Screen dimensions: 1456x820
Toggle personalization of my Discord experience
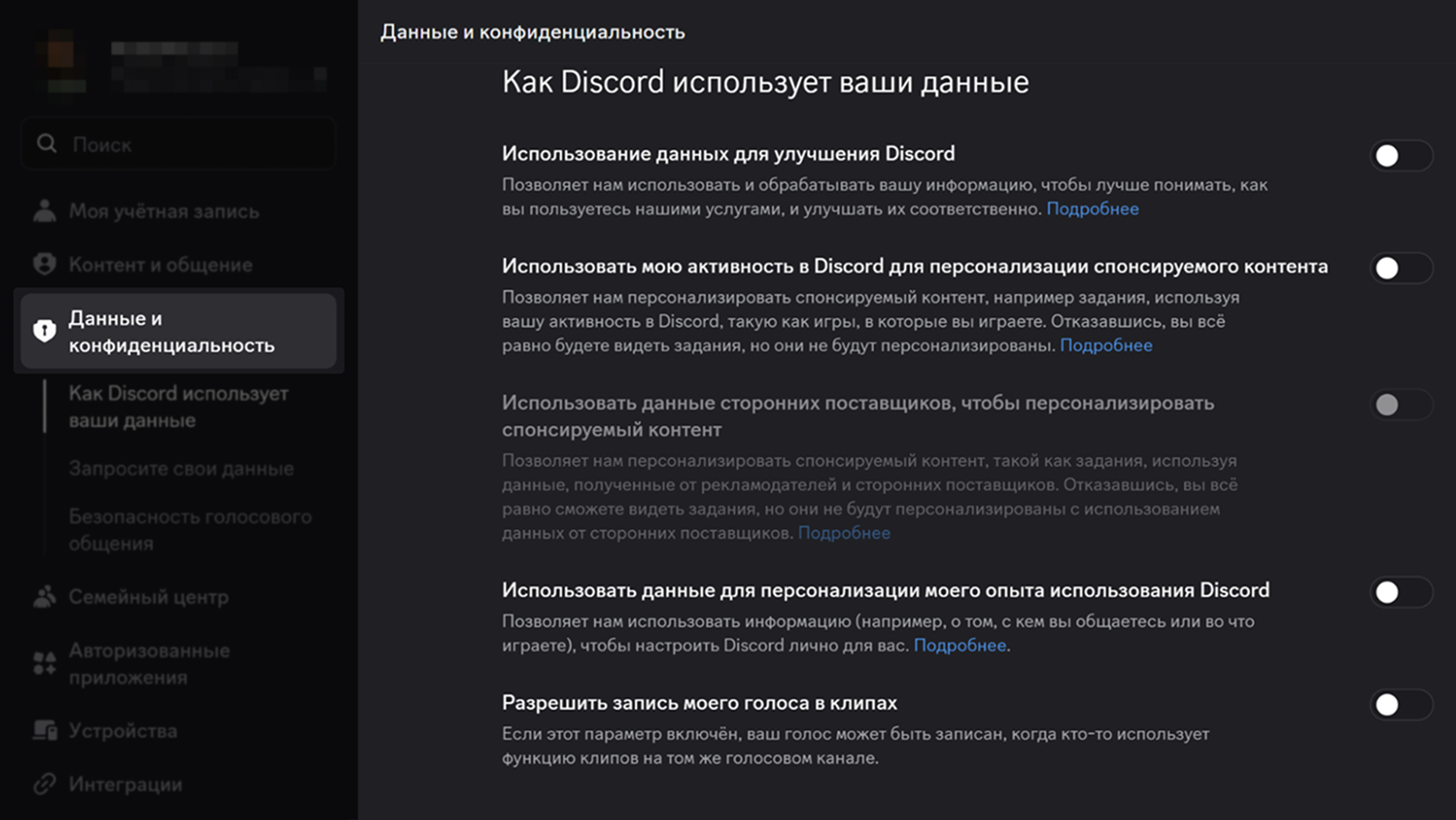tap(1400, 592)
